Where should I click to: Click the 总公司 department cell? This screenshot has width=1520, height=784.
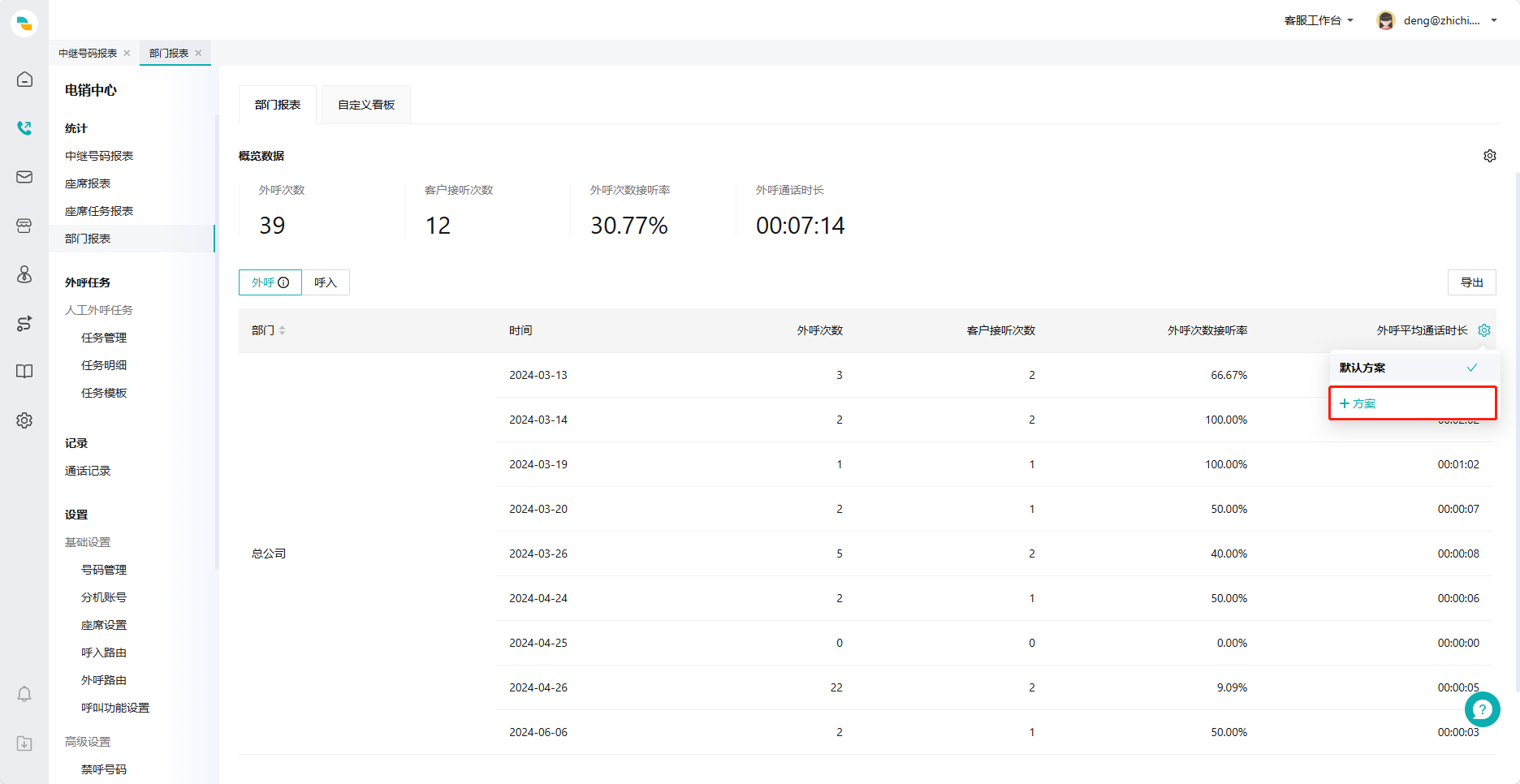tap(269, 554)
